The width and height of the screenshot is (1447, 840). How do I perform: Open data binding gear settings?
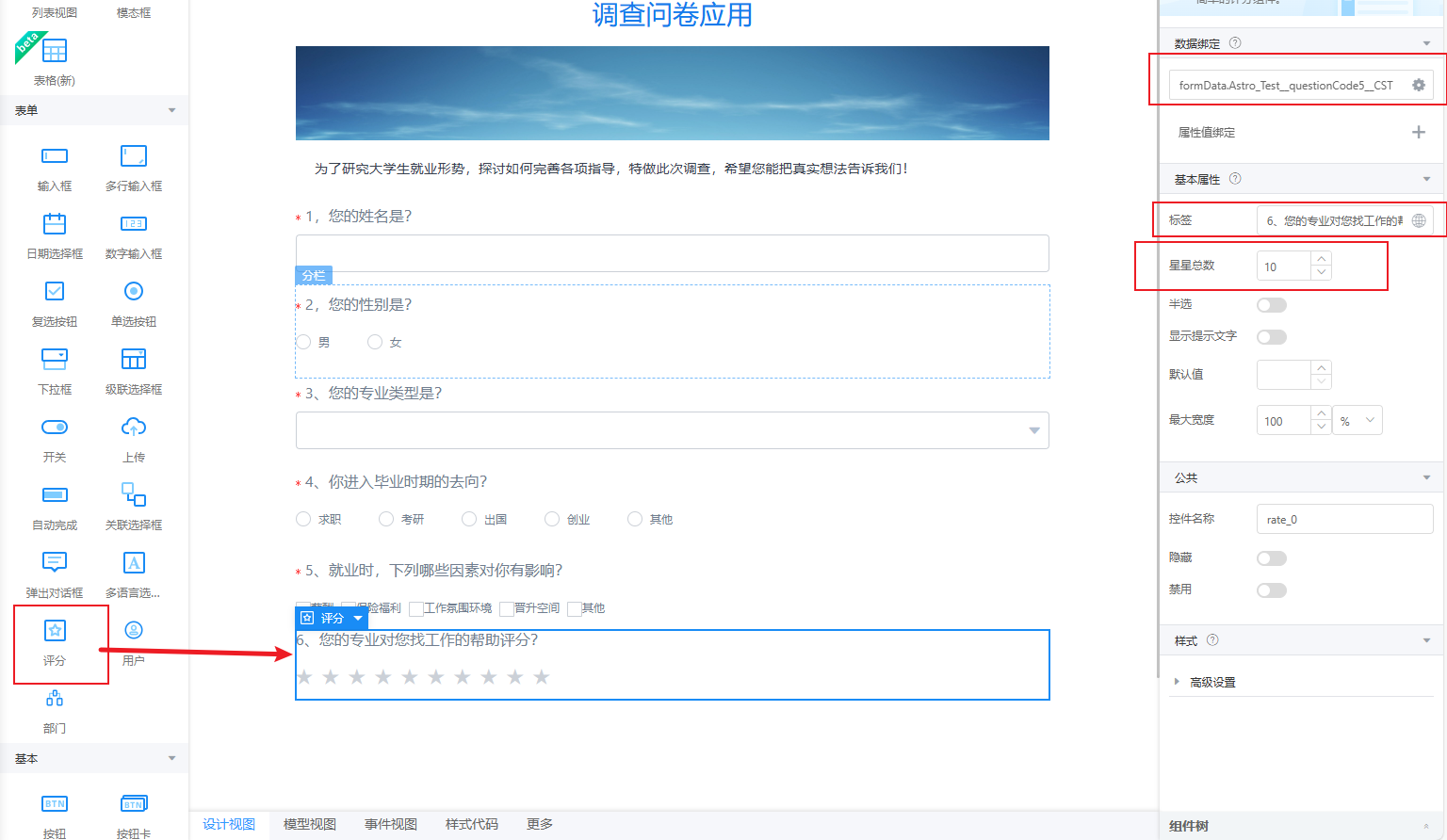(1419, 85)
